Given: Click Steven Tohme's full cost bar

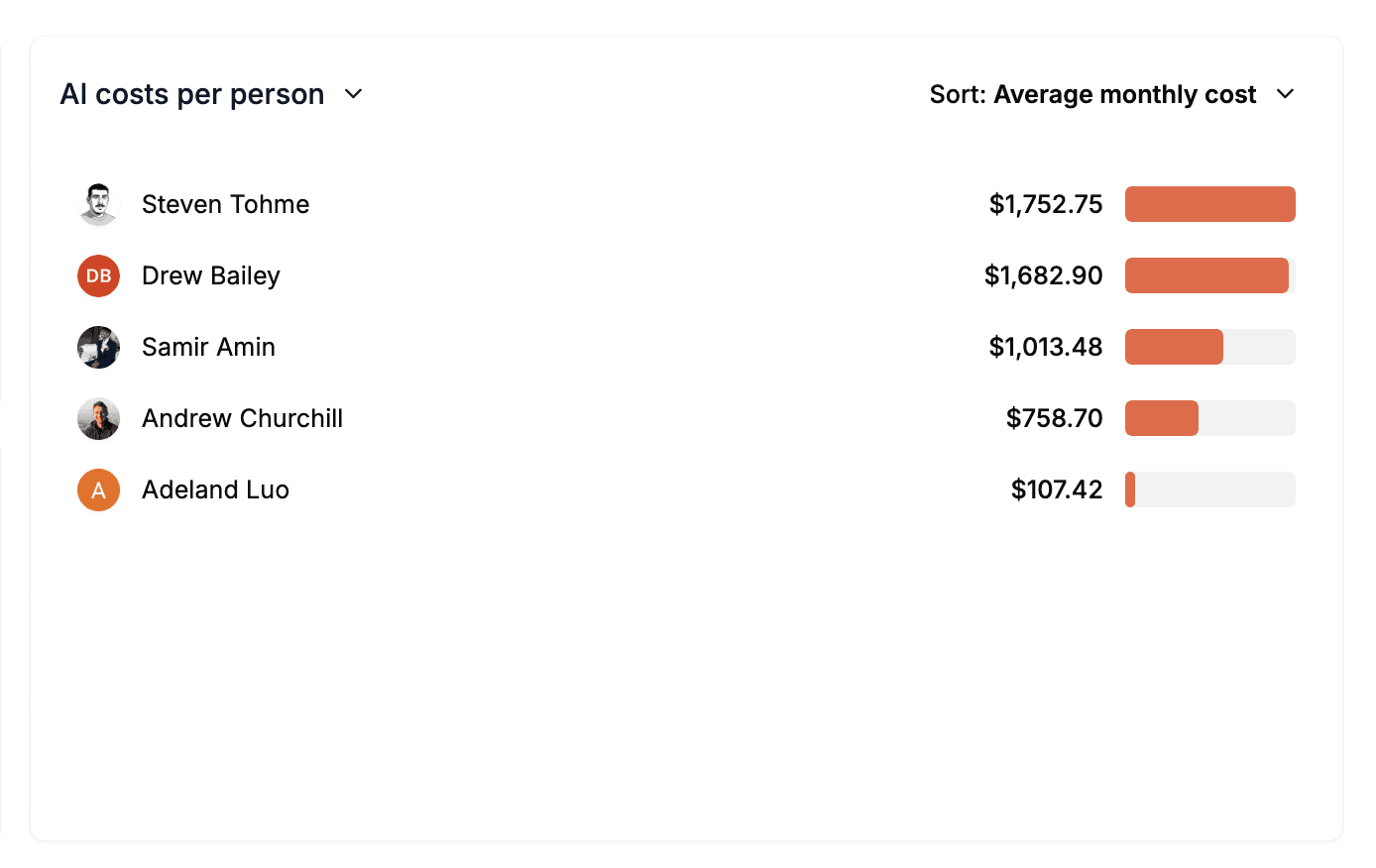Looking at the screenshot, I should click(x=1209, y=204).
